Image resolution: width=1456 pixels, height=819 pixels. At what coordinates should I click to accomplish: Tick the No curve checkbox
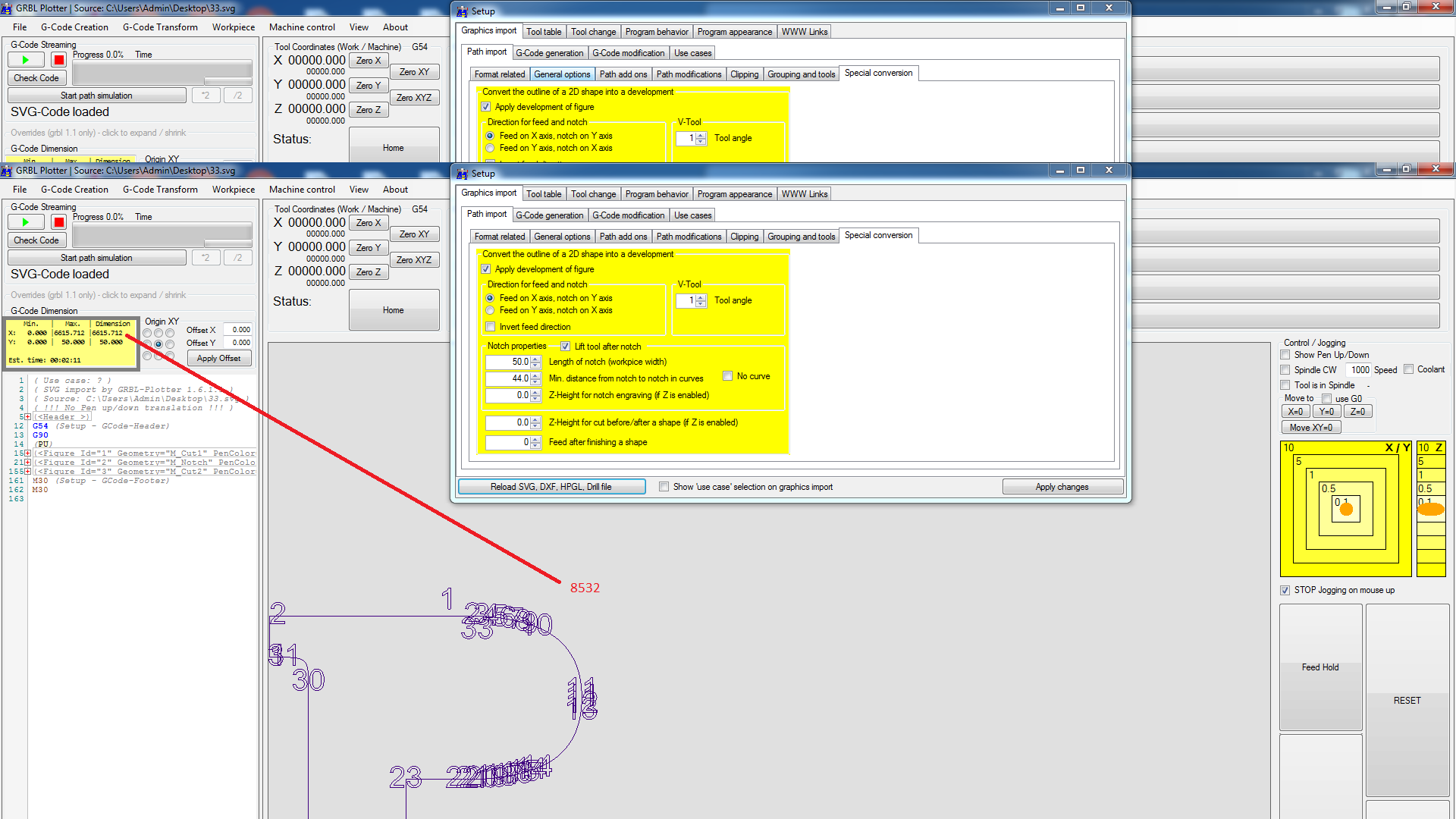click(x=727, y=376)
